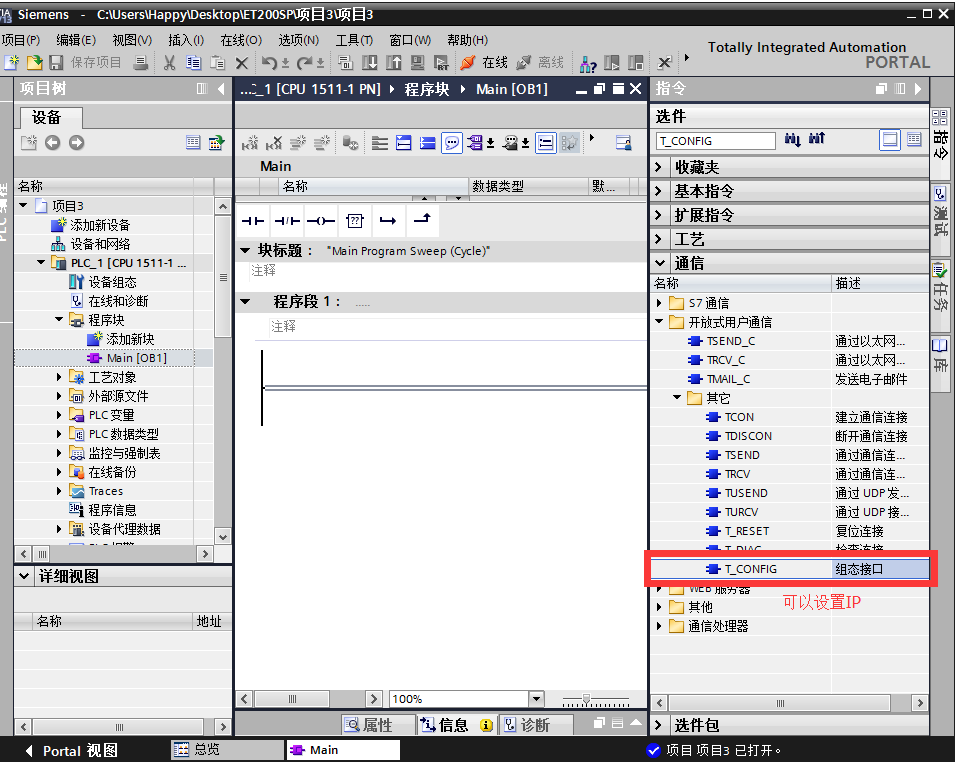Screen dimensions: 957x762
Task: Click the undo arrow in toolbar
Action: 269,62
